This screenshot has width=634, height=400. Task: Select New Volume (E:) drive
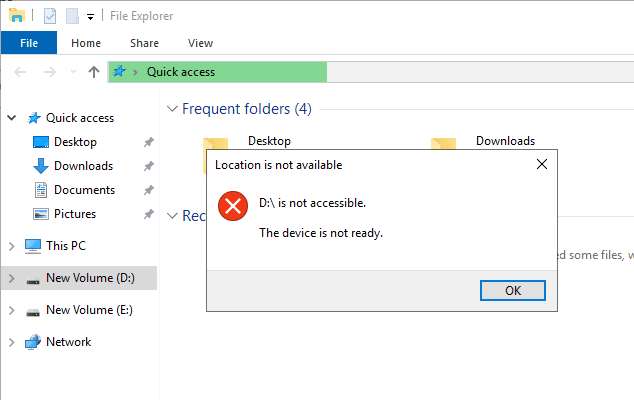coord(89,310)
